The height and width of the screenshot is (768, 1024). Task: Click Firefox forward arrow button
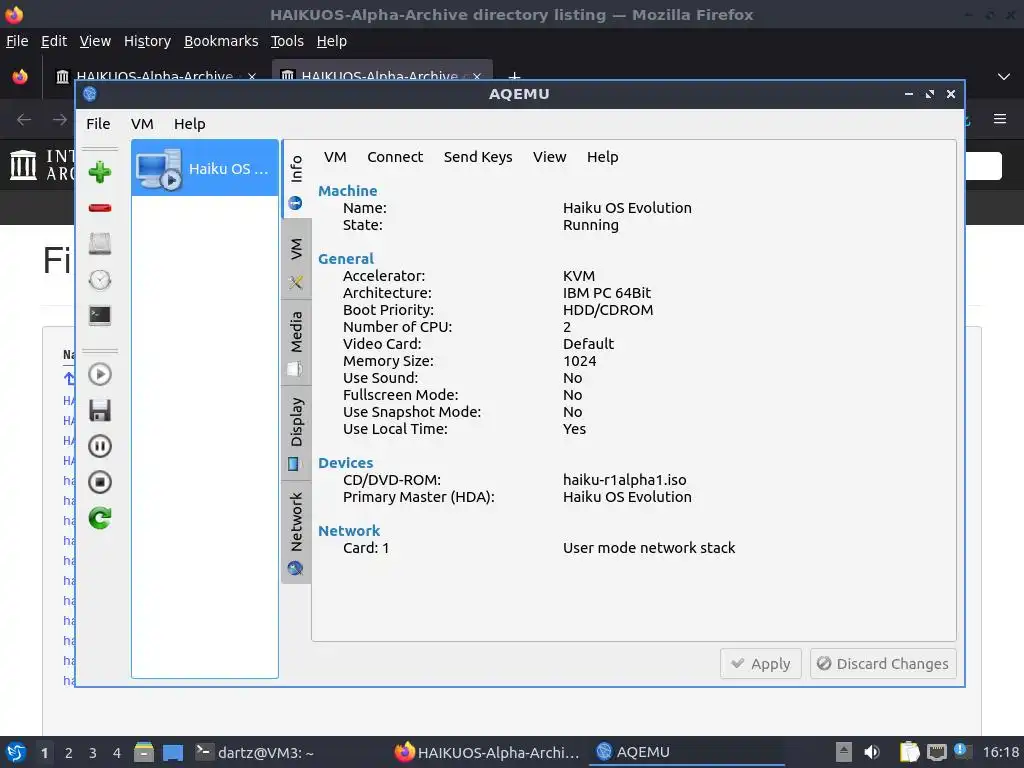pyautogui.click(x=60, y=120)
